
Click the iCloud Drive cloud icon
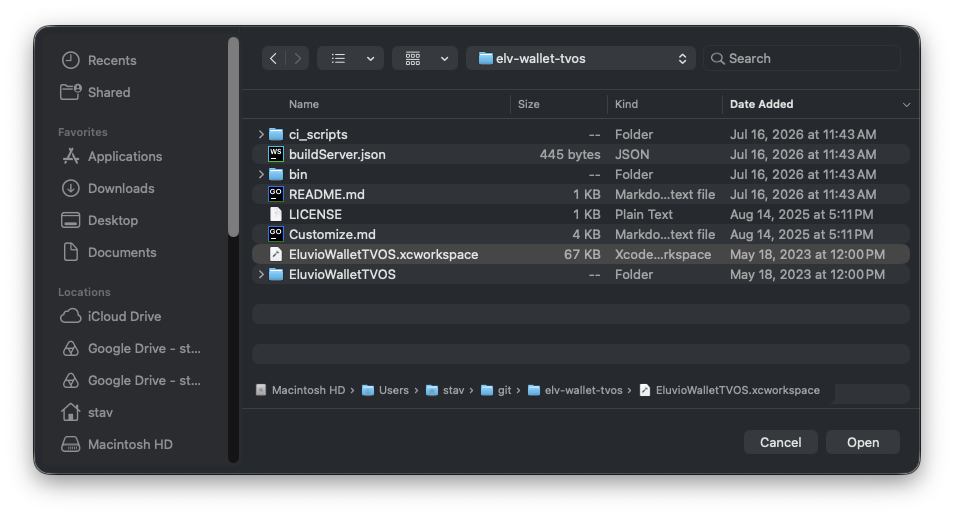click(71, 316)
